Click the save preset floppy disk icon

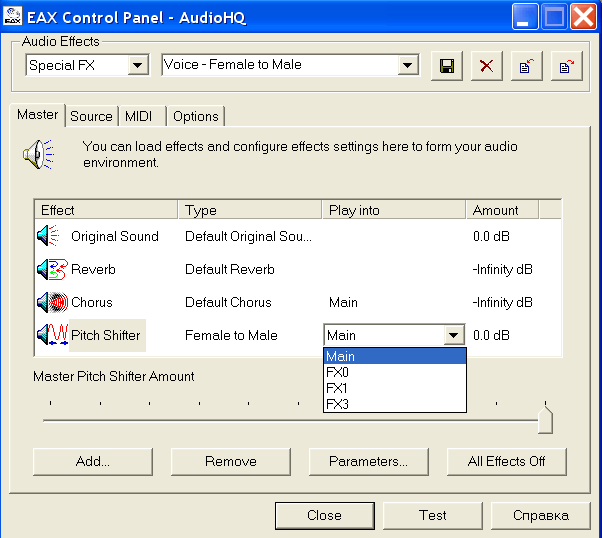point(447,66)
